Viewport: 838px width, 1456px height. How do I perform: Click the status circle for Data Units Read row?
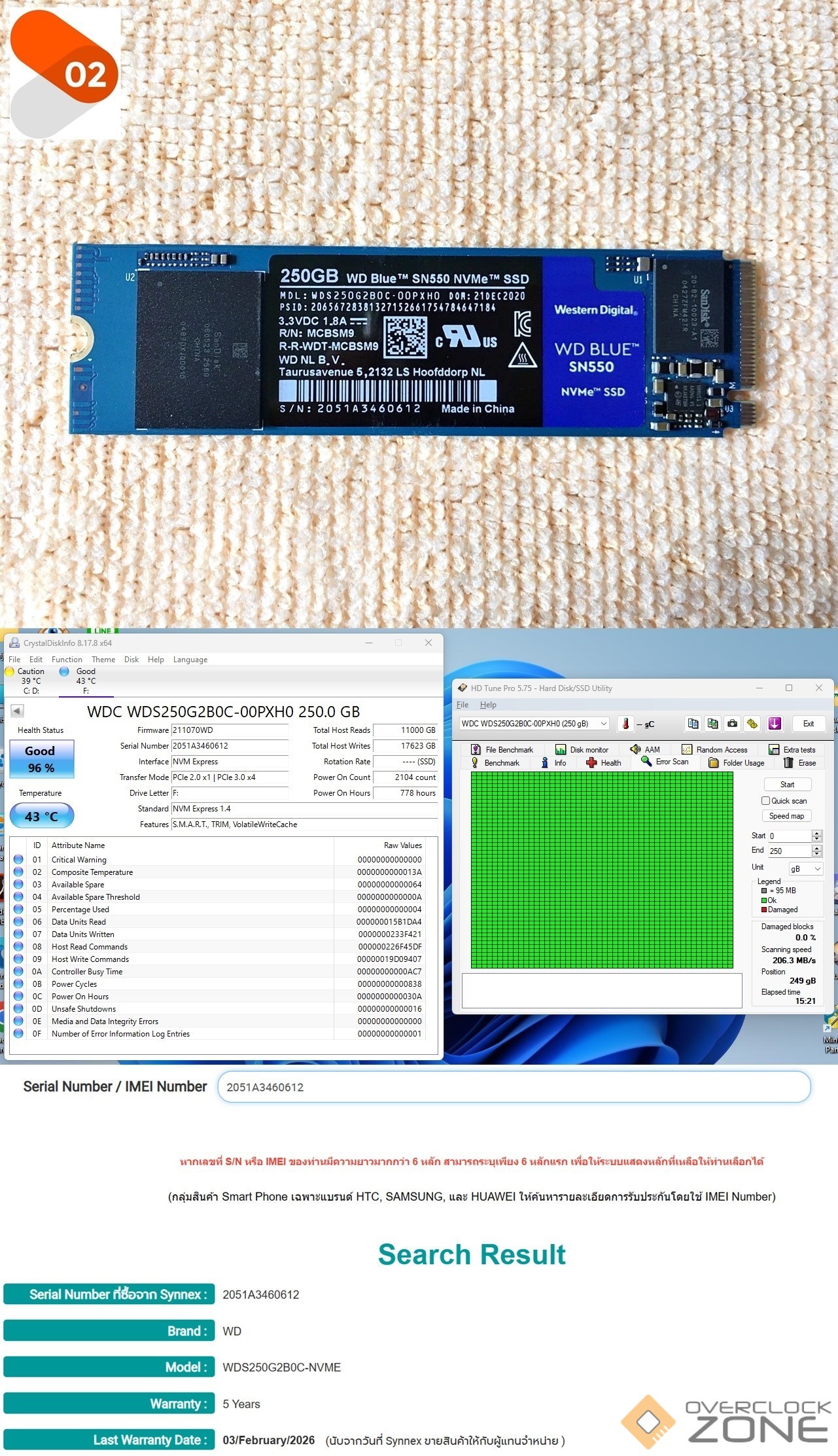(x=18, y=922)
